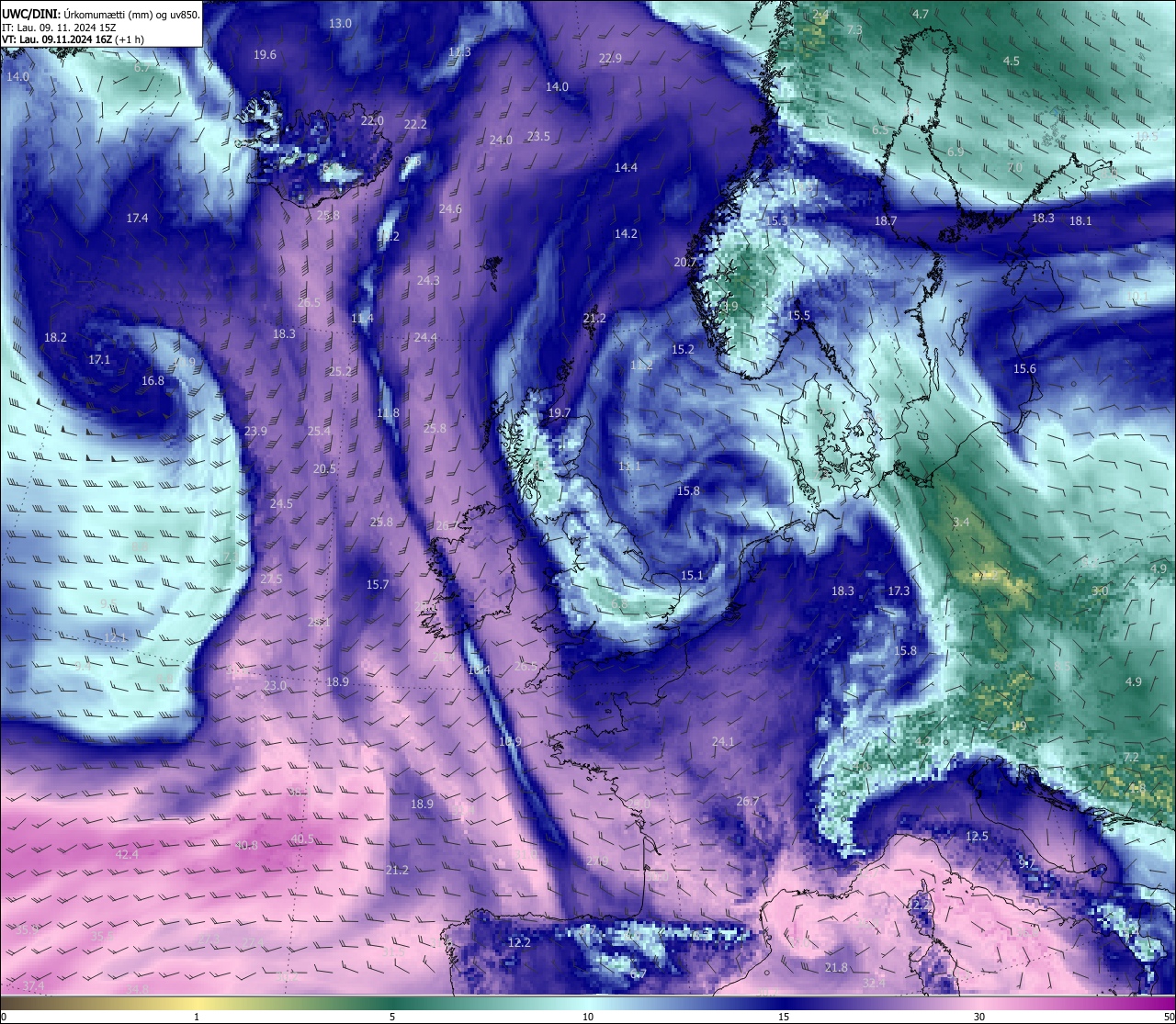Image resolution: width=1176 pixels, height=1024 pixels.
Task: Click the 40.8 value on the map
Action: [x=246, y=846]
